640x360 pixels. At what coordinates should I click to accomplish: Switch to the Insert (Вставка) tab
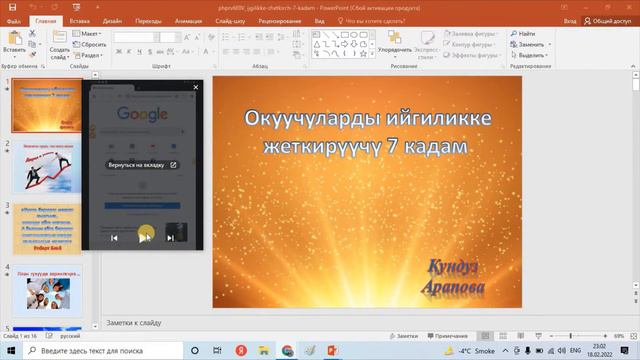coord(80,21)
